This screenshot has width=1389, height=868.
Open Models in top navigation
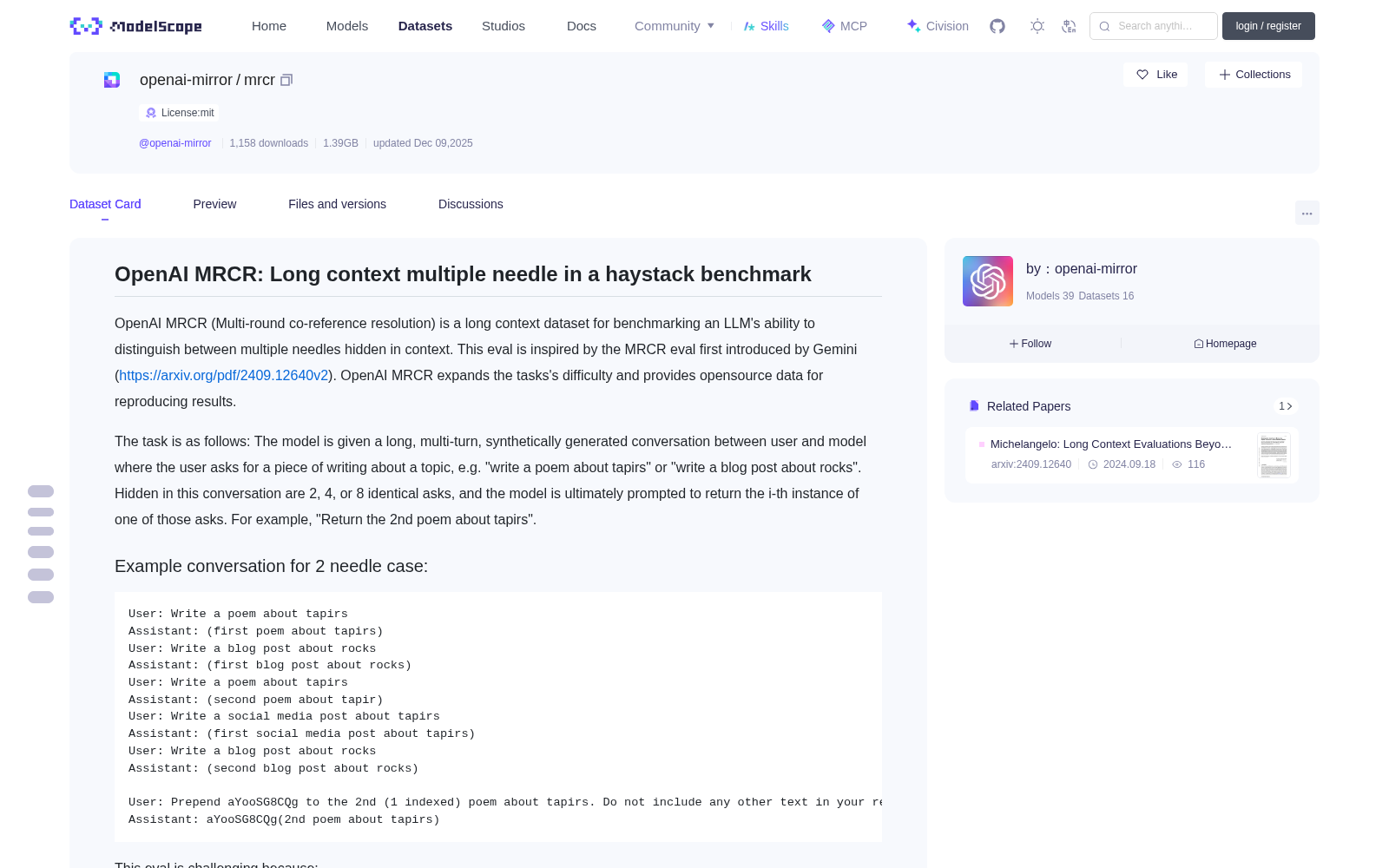pyautogui.click(x=347, y=26)
